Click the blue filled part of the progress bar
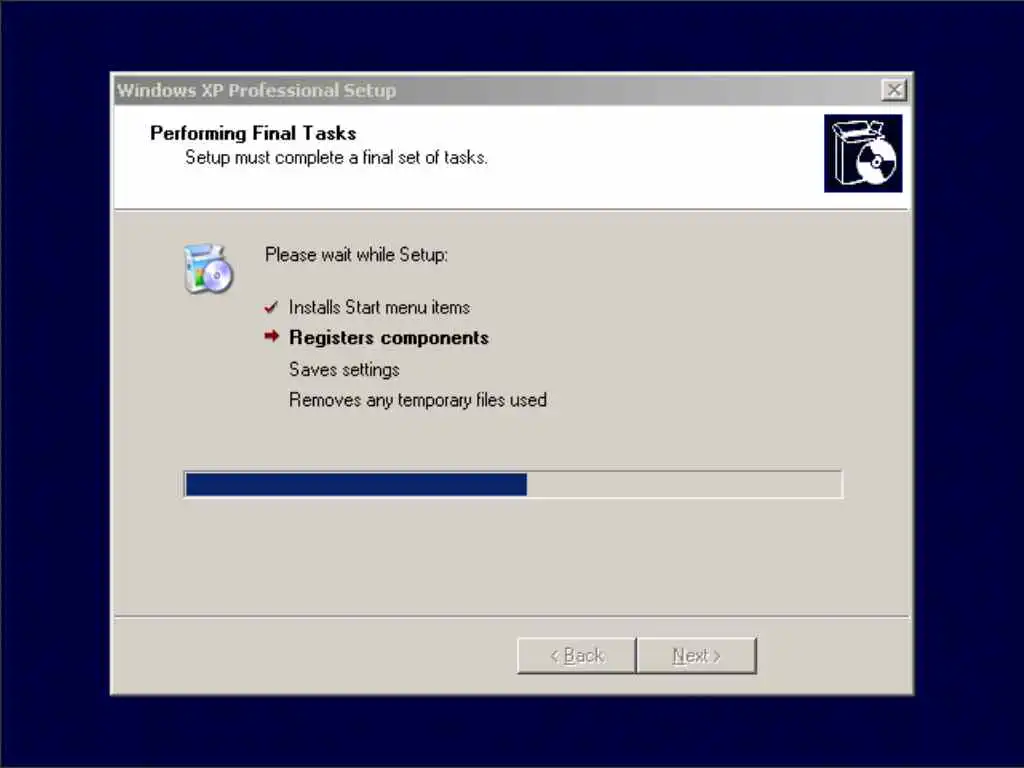 [356, 485]
